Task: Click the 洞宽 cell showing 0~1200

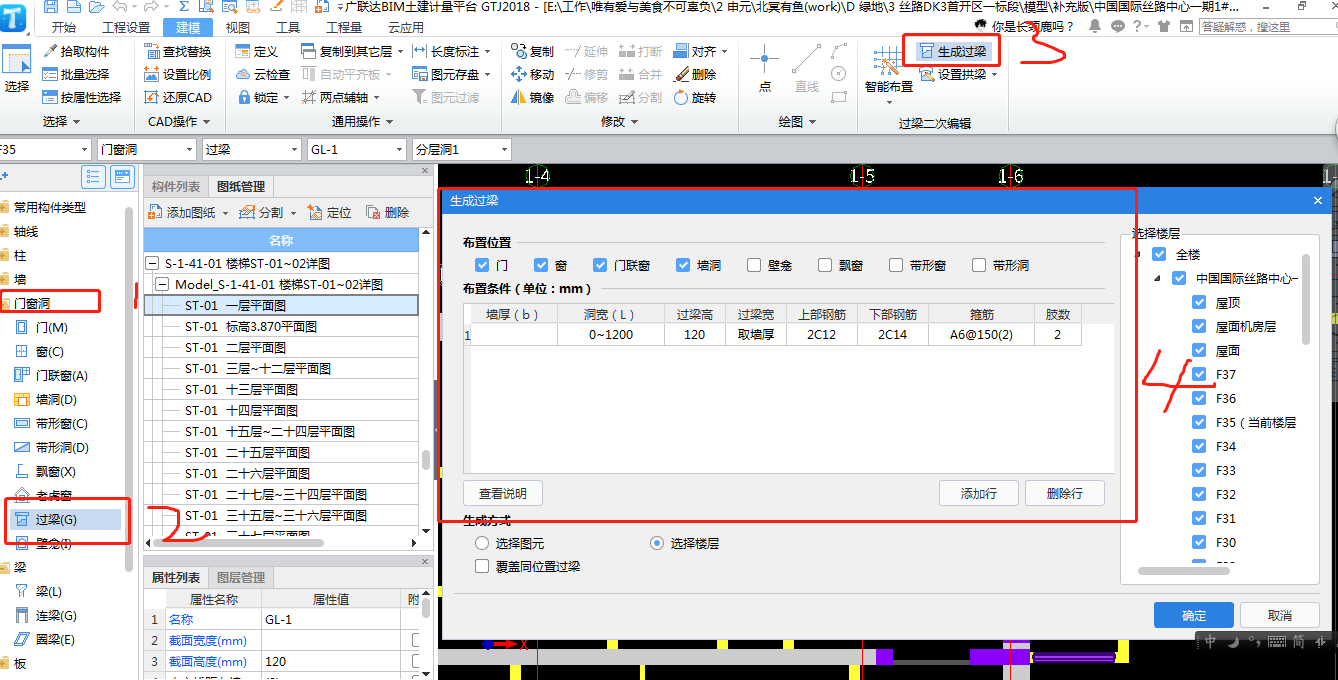Action: [x=610, y=335]
